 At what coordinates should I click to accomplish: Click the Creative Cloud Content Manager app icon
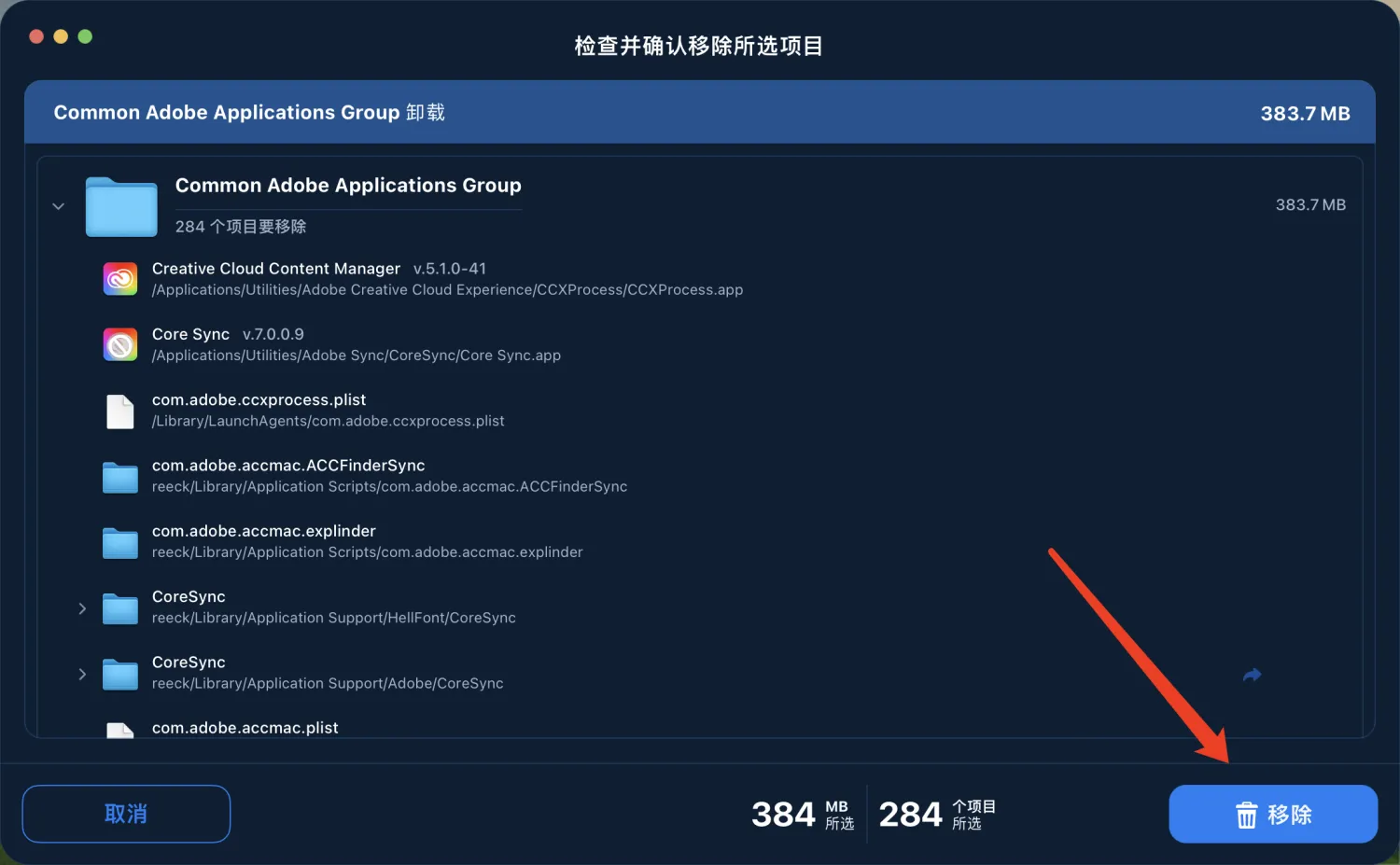click(119, 278)
